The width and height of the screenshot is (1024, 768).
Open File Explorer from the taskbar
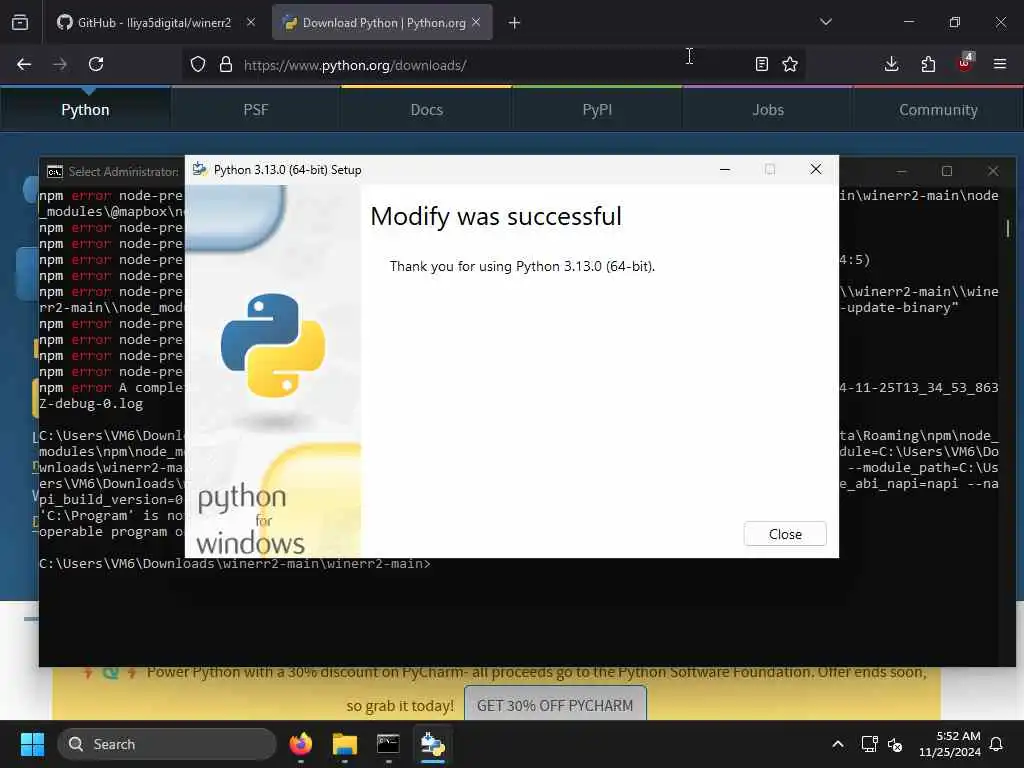[345, 744]
